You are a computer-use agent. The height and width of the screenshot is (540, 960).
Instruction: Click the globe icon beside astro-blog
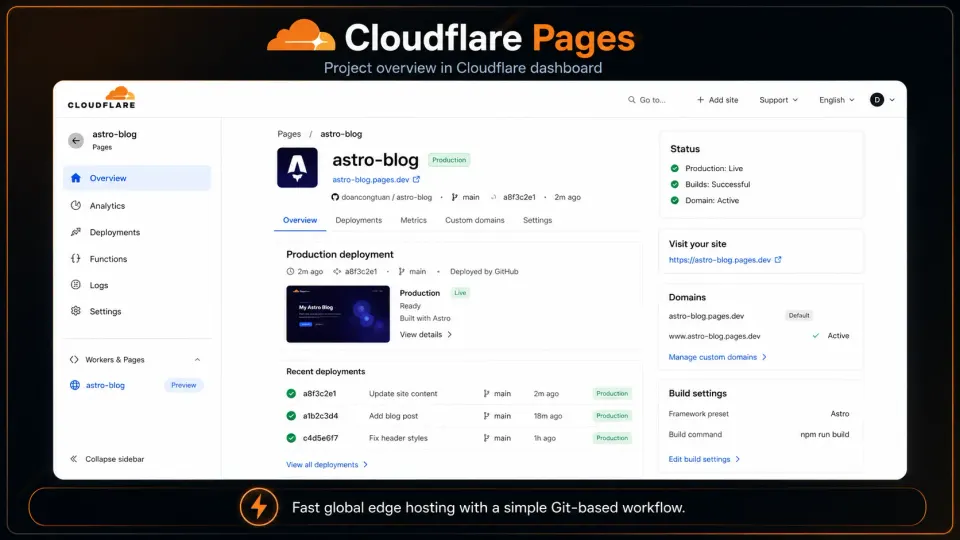click(x=75, y=385)
